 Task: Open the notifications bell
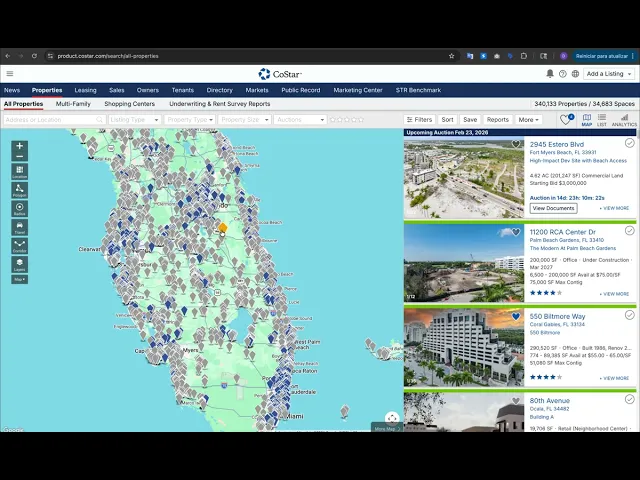pos(550,74)
